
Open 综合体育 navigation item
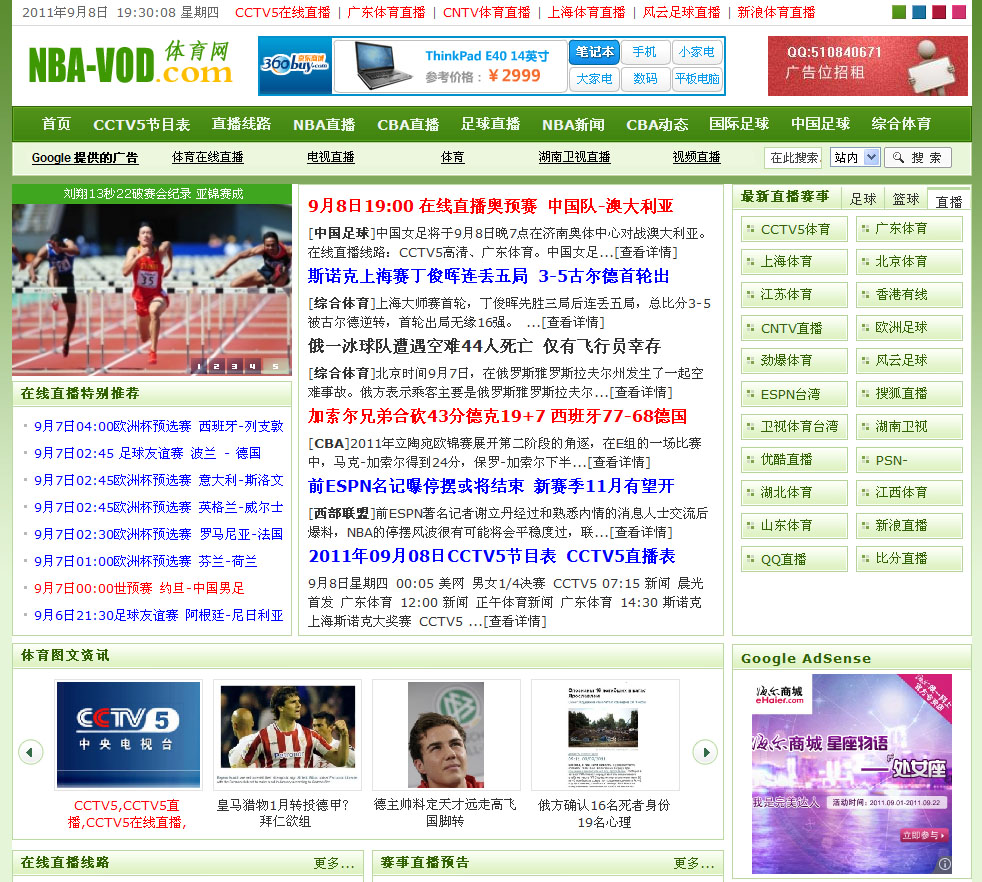[x=901, y=124]
